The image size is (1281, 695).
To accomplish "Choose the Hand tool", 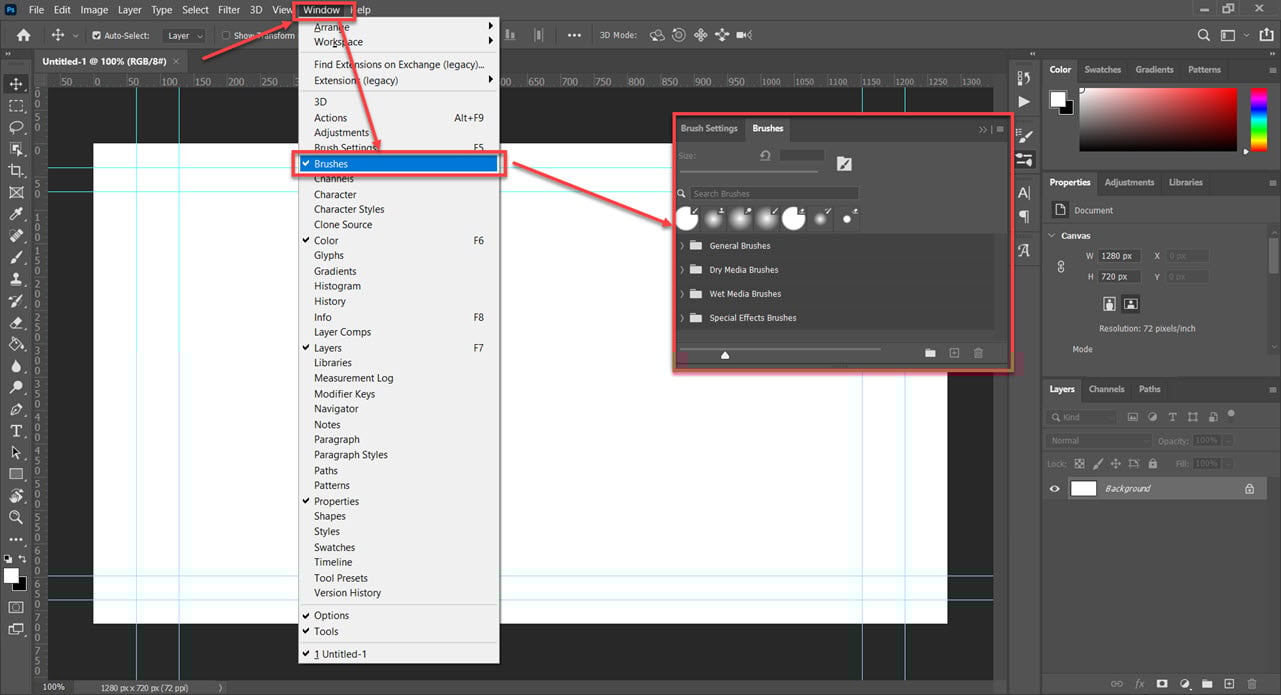I will pyautogui.click(x=16, y=496).
